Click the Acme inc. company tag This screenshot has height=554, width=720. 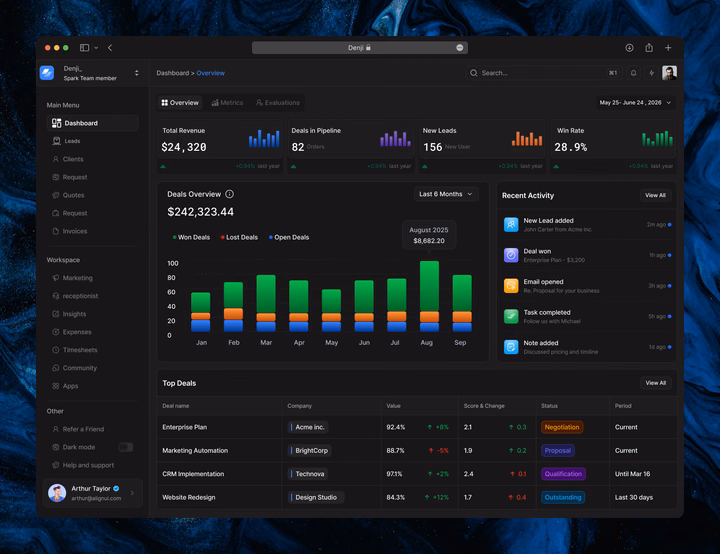(308, 427)
